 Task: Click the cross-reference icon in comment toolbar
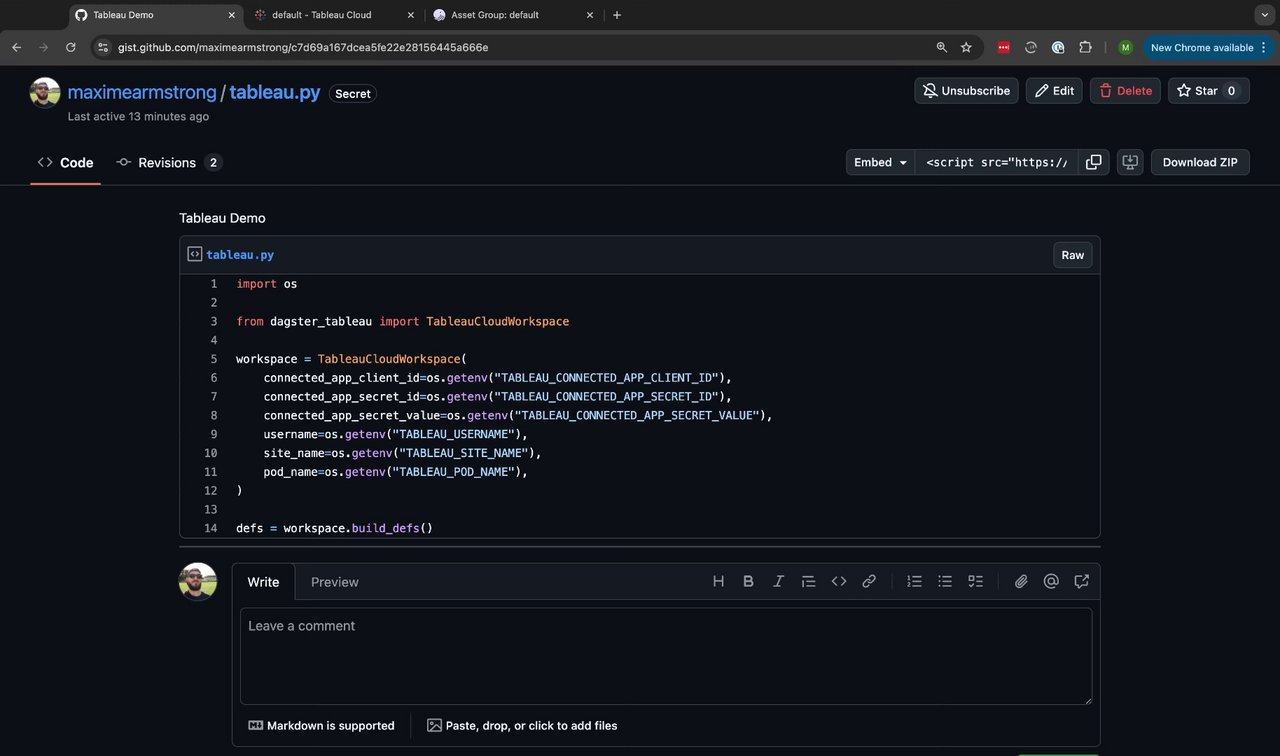(1081, 581)
